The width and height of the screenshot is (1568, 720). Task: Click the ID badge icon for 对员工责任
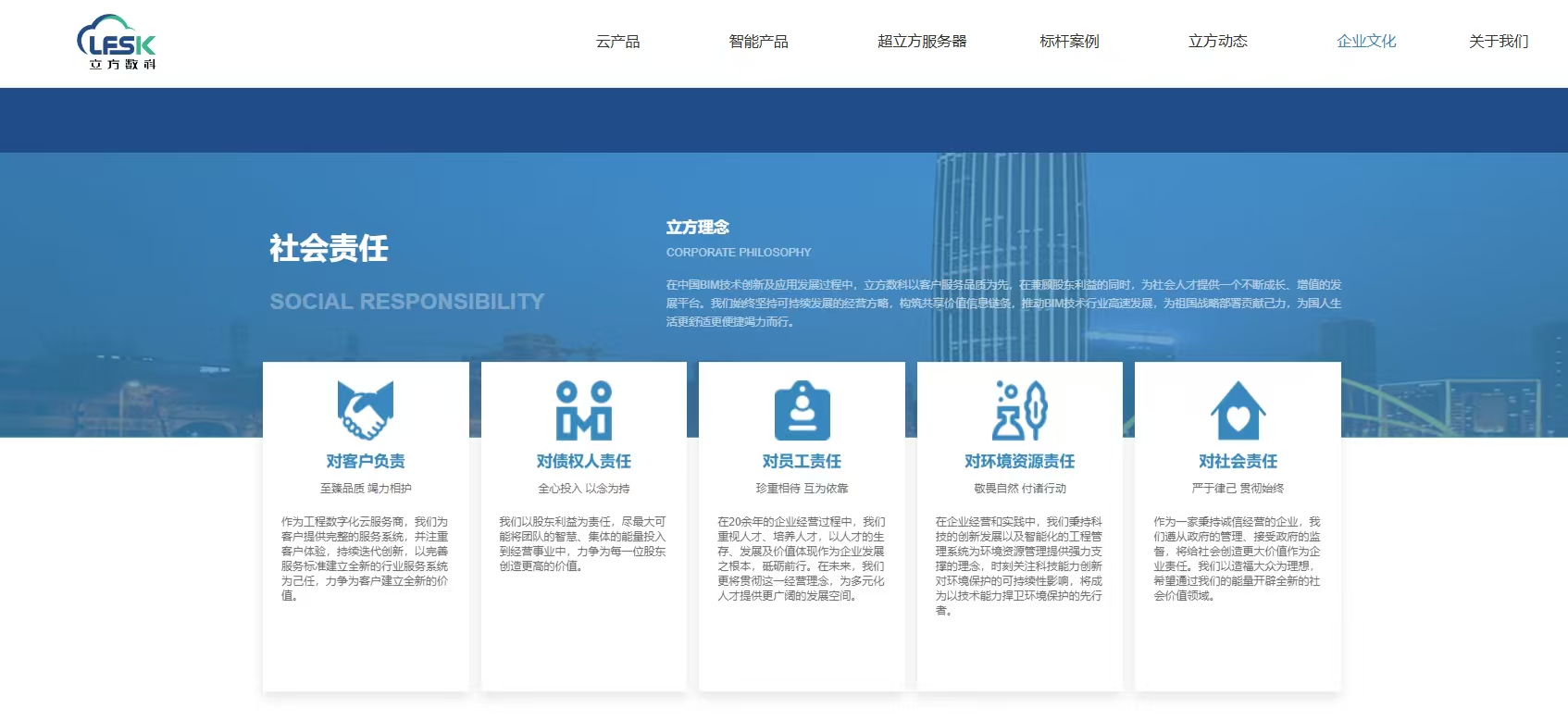(x=802, y=410)
